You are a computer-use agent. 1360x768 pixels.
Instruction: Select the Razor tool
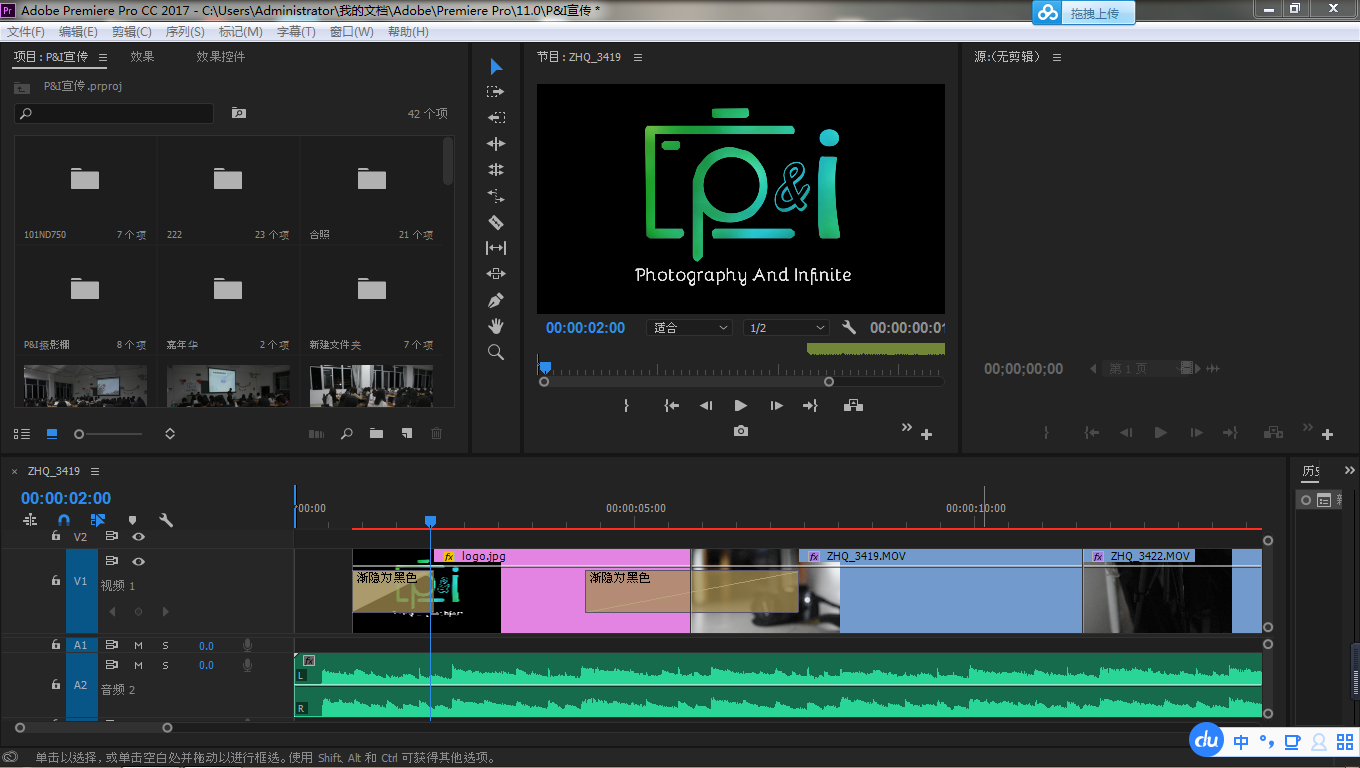click(x=496, y=222)
